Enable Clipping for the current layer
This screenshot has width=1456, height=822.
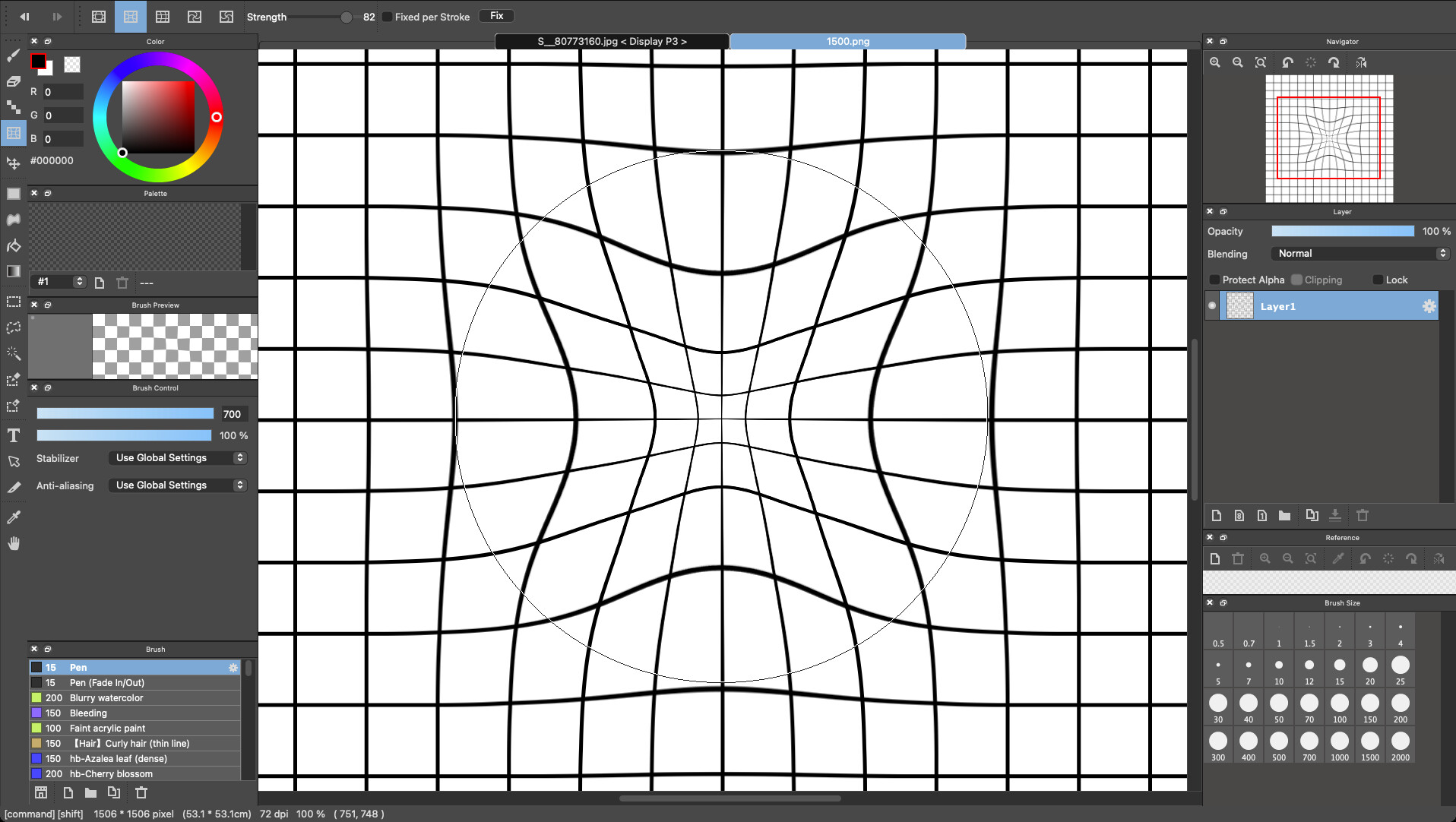1297,280
